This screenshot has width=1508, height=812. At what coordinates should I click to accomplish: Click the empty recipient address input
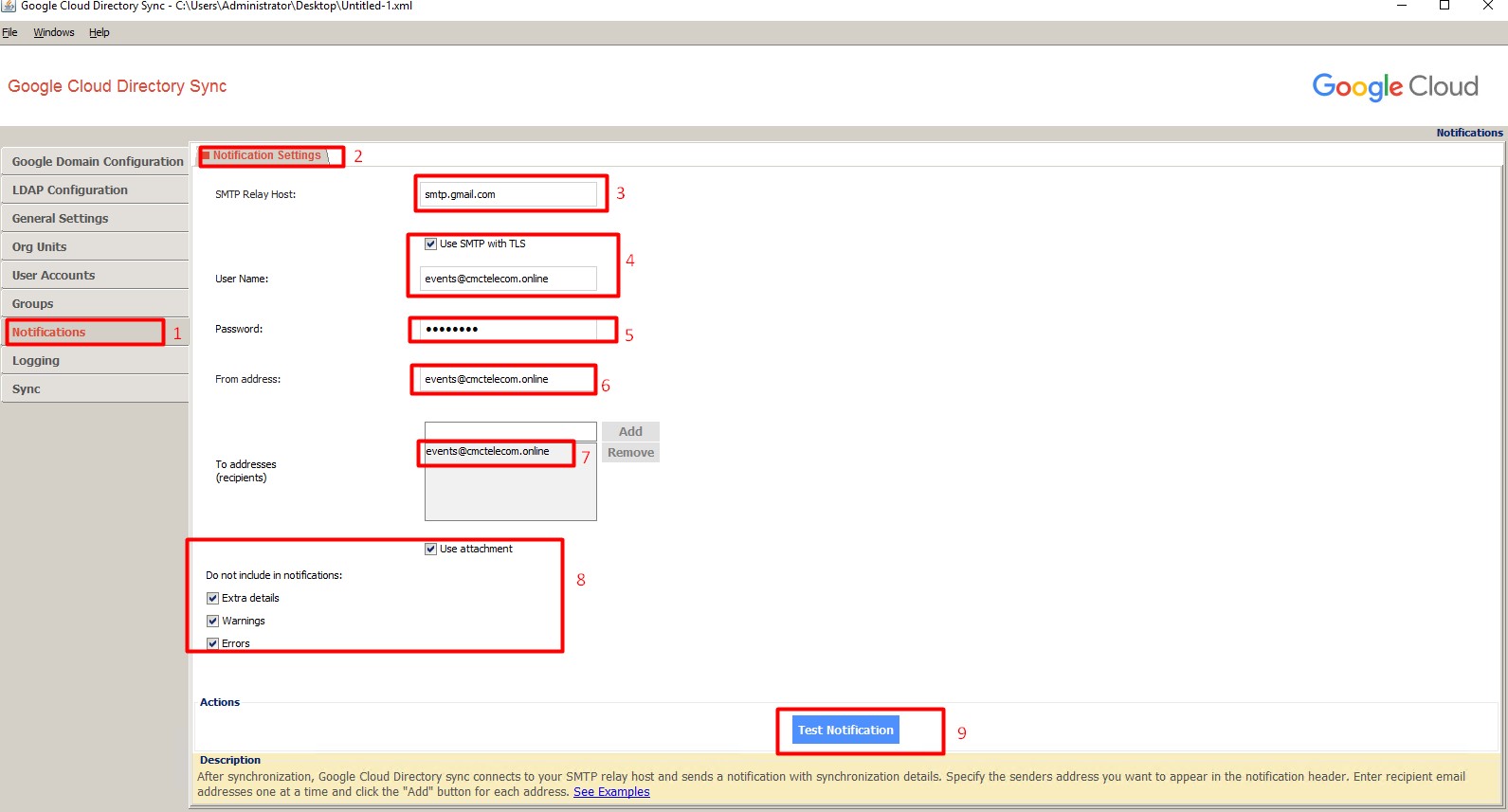(510, 431)
